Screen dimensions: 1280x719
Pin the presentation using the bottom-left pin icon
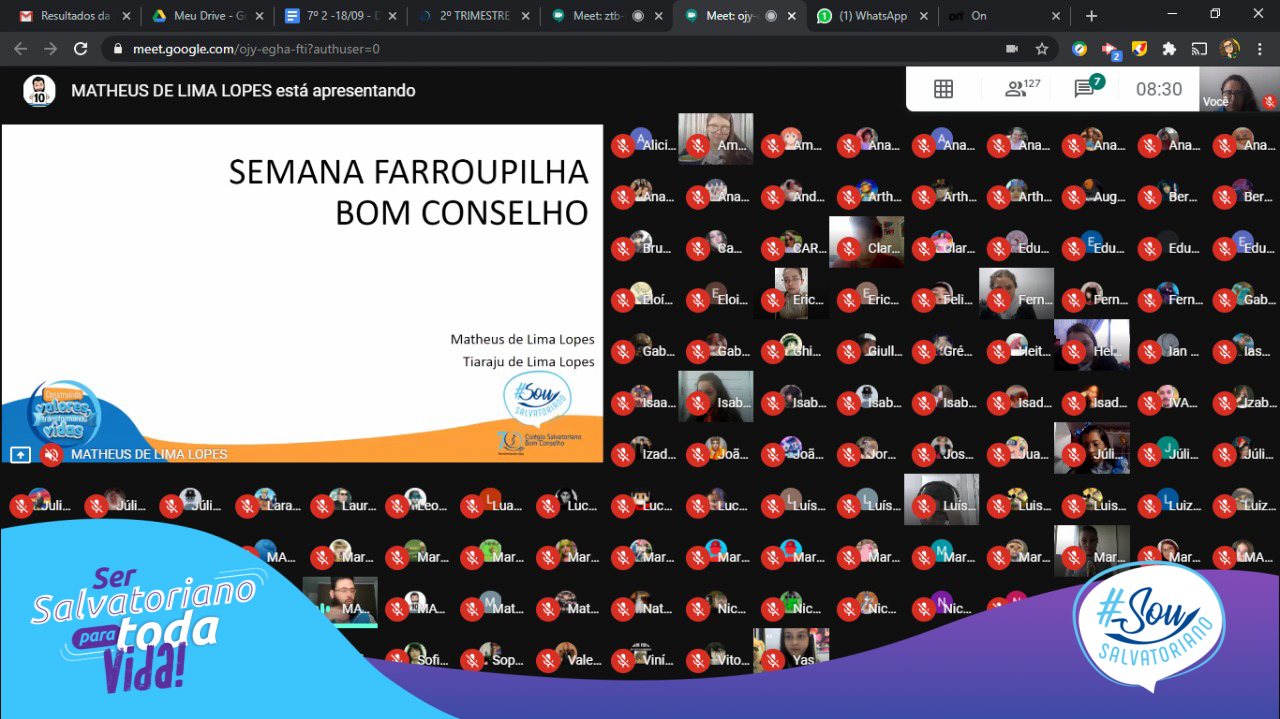tap(20, 454)
